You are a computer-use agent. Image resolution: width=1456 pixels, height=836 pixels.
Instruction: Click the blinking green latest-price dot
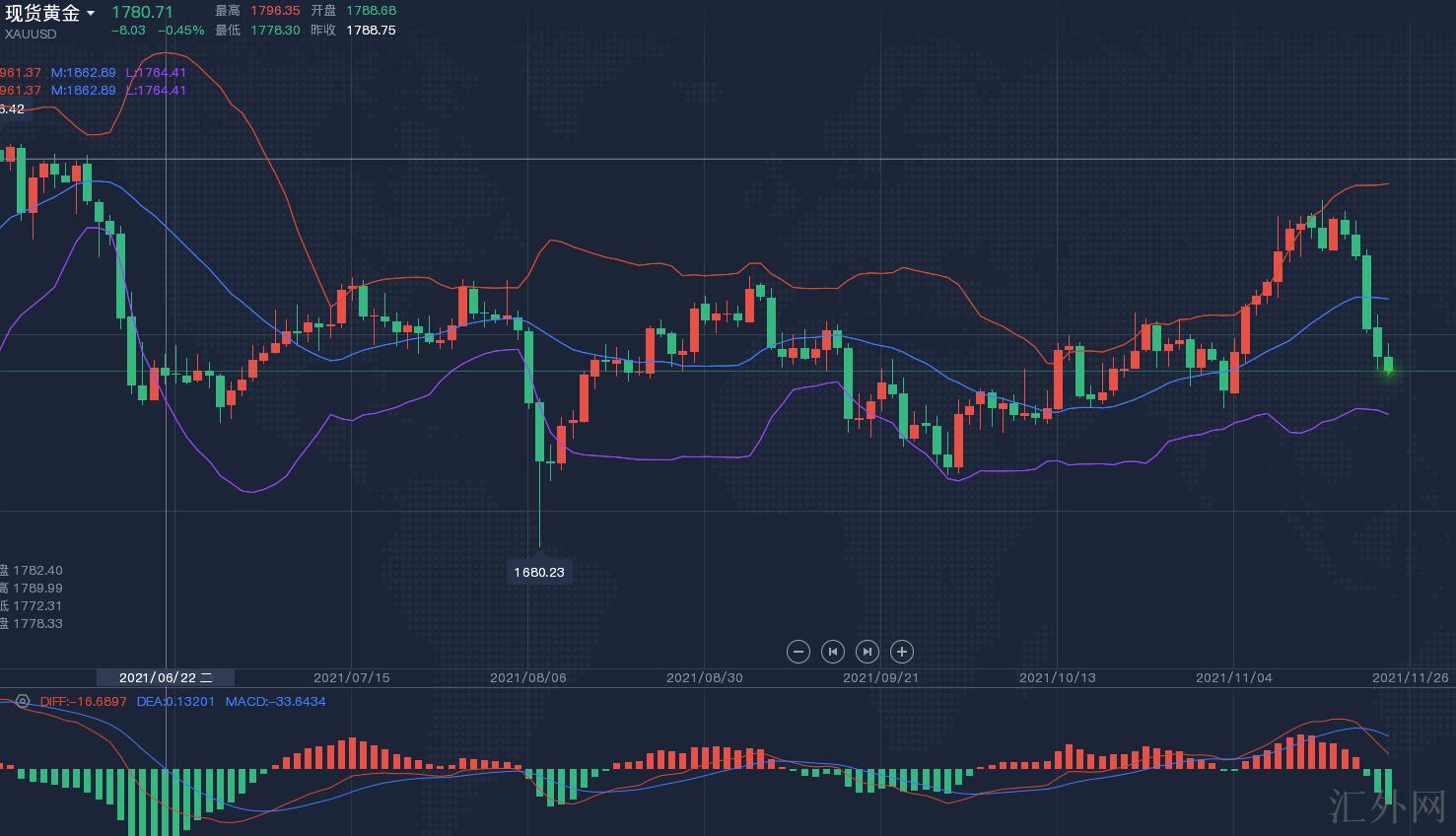point(1388,371)
